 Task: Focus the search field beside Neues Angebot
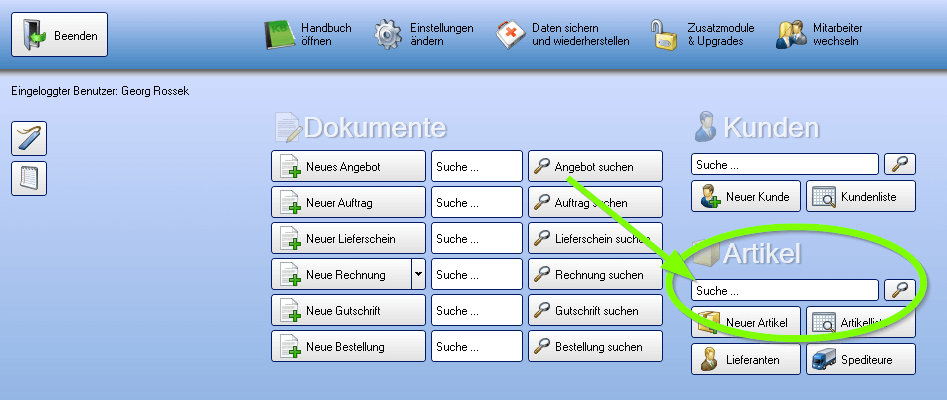[477, 166]
